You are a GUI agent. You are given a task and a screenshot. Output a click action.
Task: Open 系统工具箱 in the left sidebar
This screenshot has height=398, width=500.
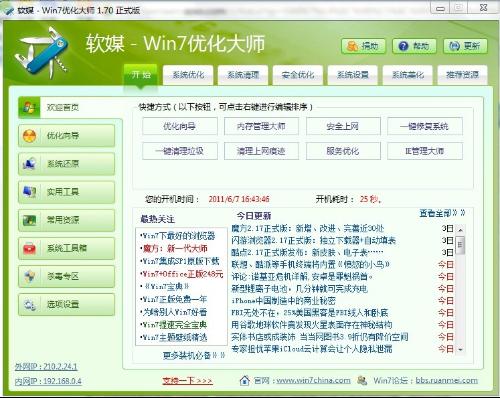pyautogui.click(x=66, y=248)
